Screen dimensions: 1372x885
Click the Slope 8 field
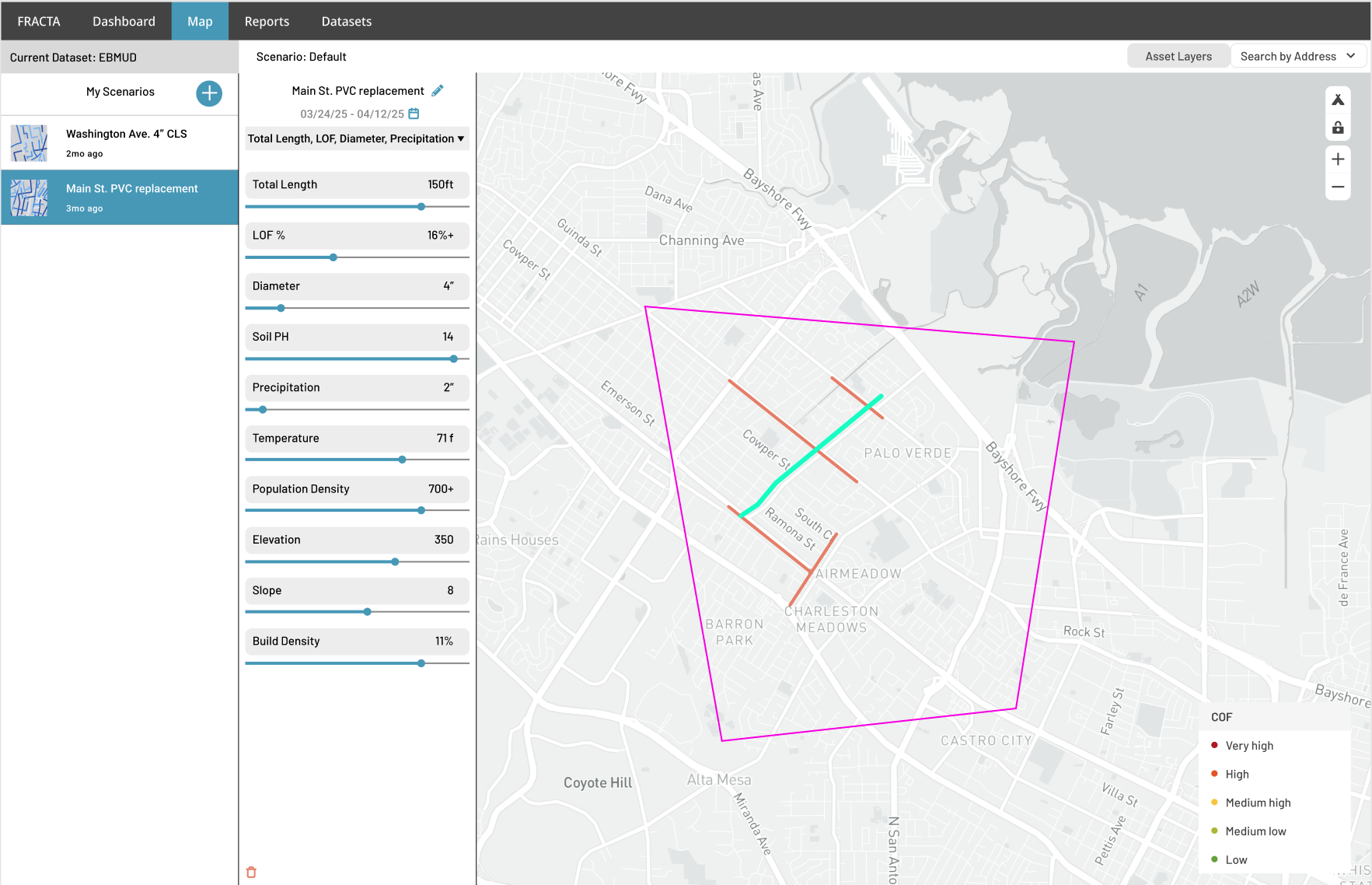pyautogui.click(x=357, y=590)
